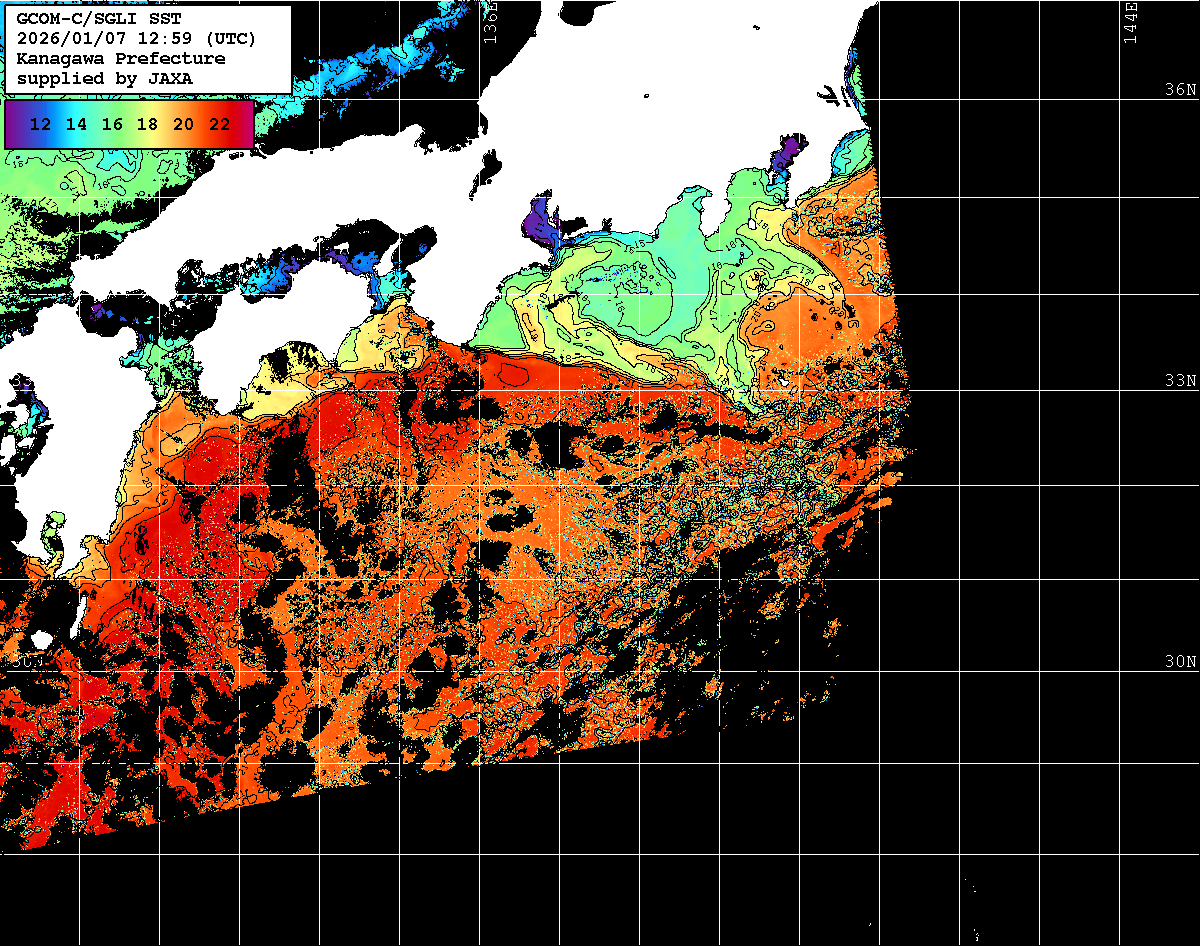Click the supplied by JAXA credit text
The width and height of the screenshot is (1200, 946).
point(105,78)
